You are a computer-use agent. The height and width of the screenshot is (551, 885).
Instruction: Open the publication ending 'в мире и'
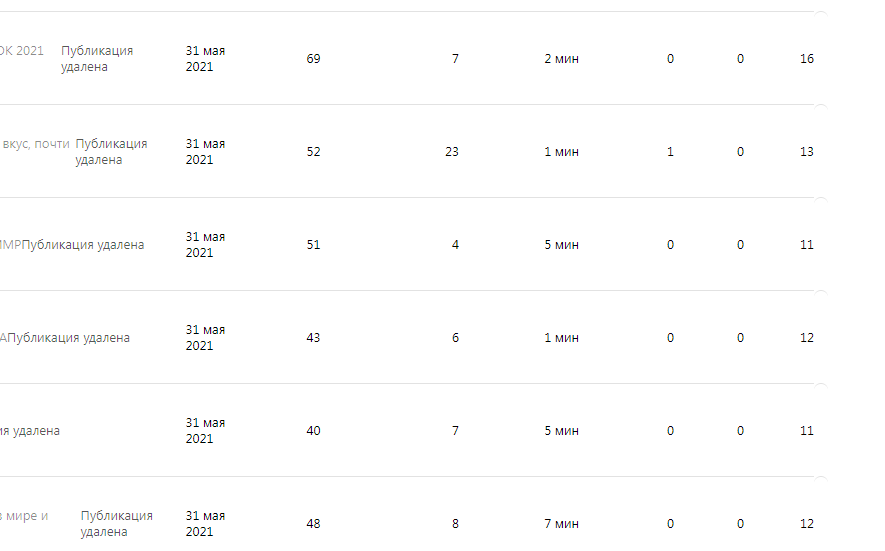pos(24,516)
